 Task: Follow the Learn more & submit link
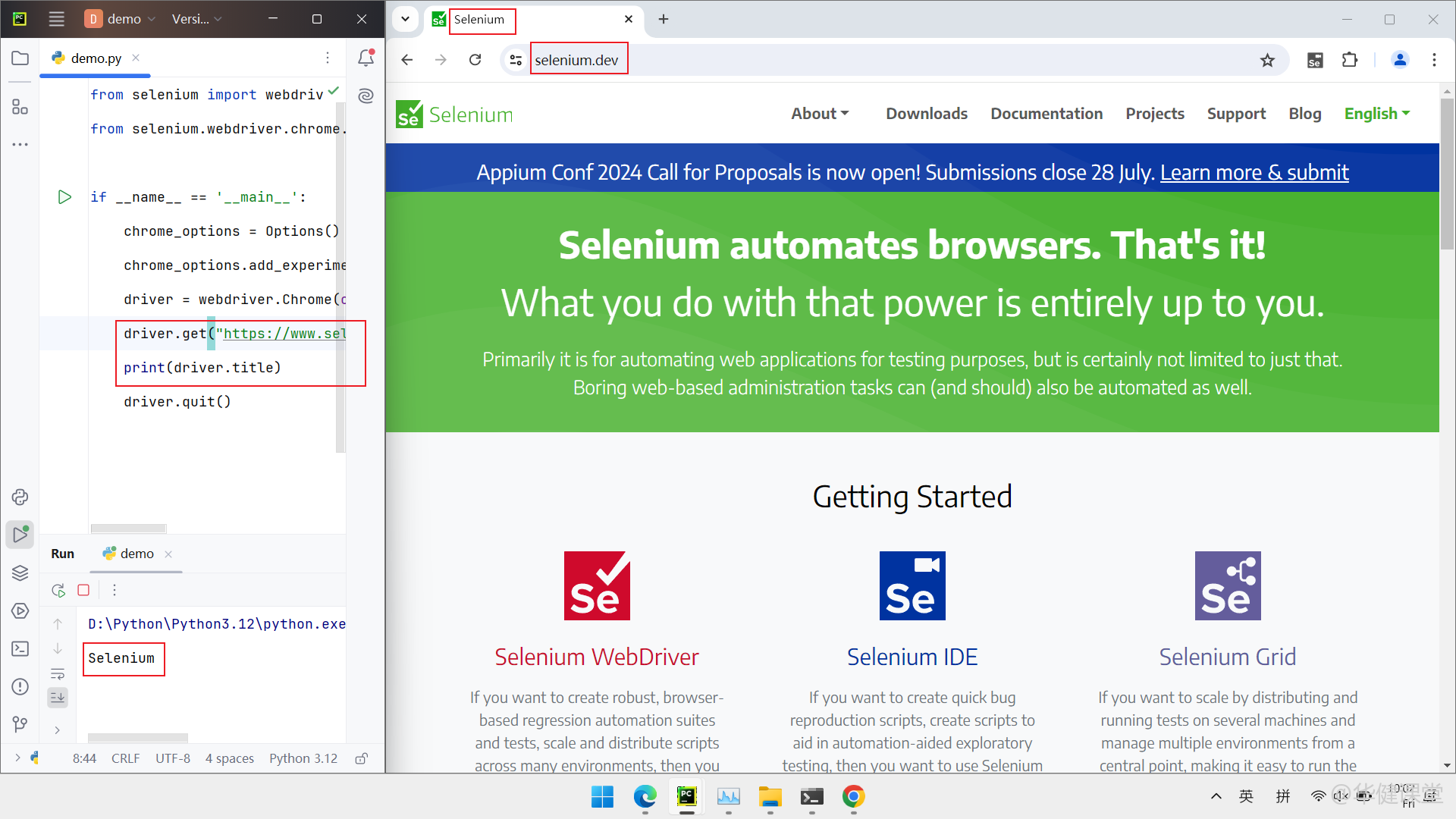coord(1254,172)
